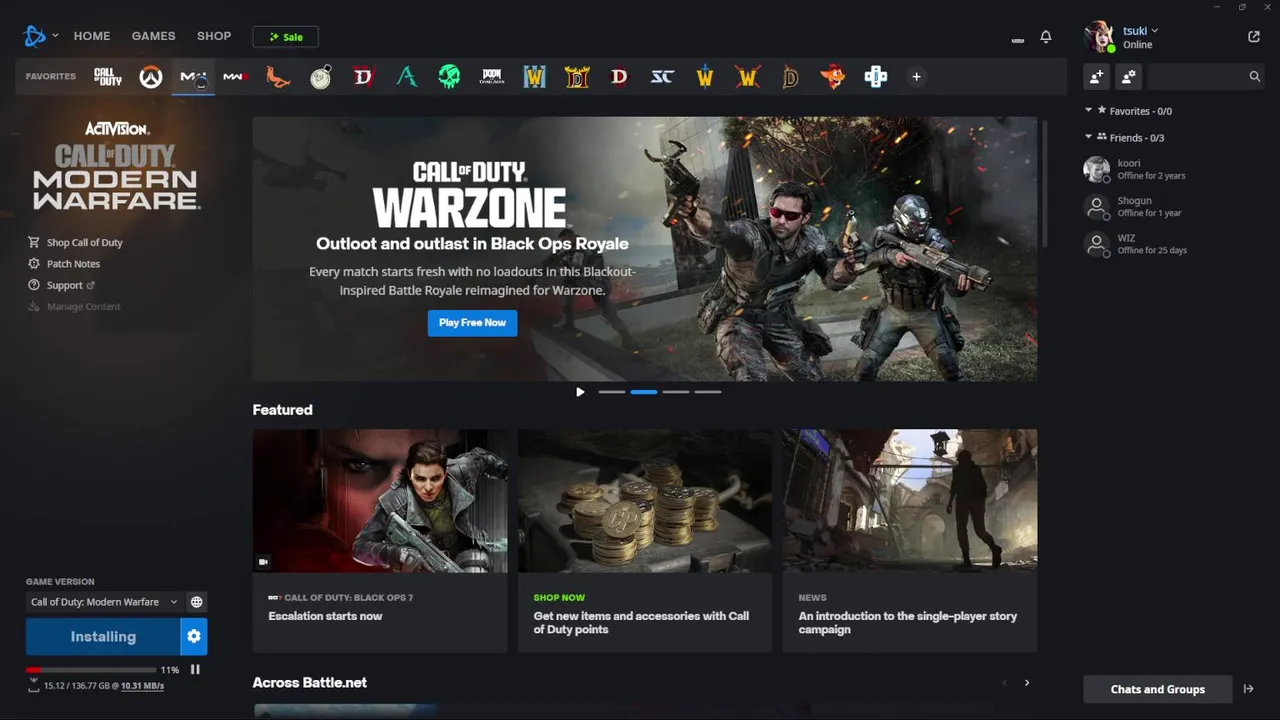Select the Warcraft Rumble bomb icon
This screenshot has height=720, width=1280.
pos(321,77)
